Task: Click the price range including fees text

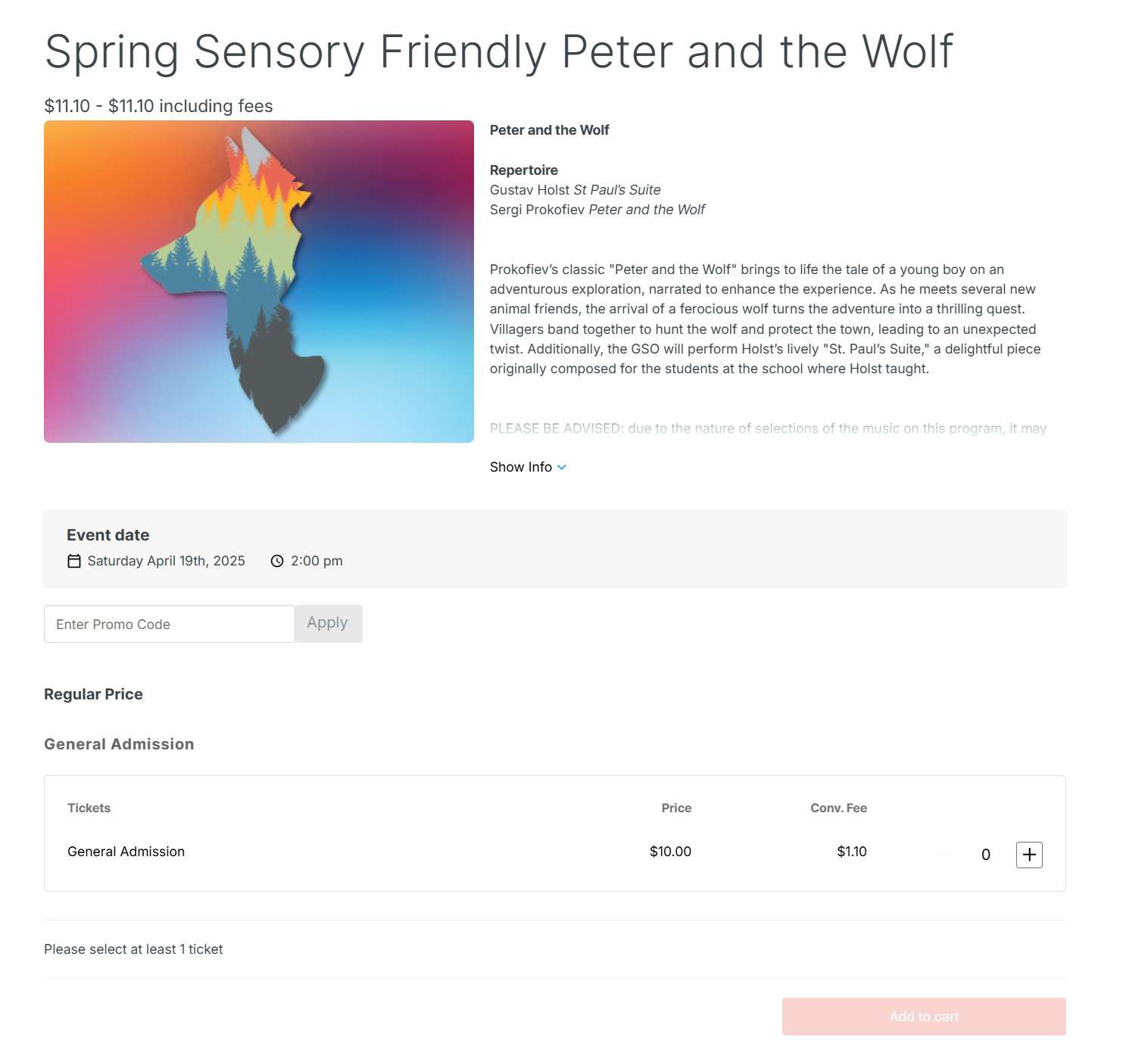Action: 158,106
